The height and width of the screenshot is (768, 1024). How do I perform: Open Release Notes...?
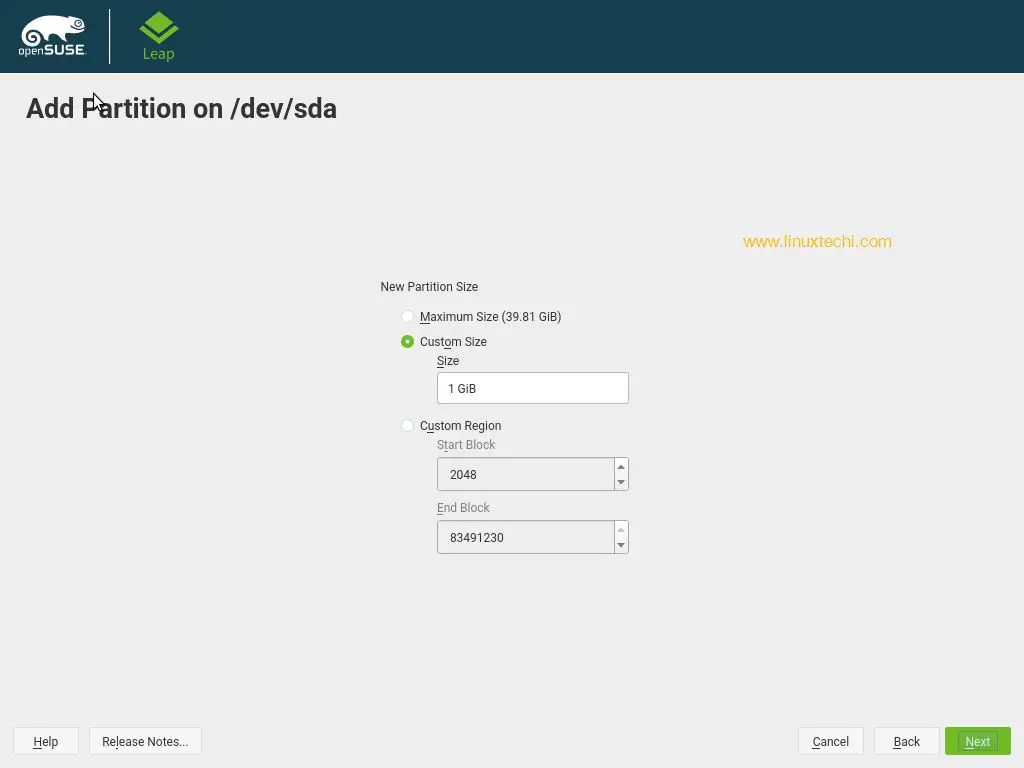click(x=145, y=741)
